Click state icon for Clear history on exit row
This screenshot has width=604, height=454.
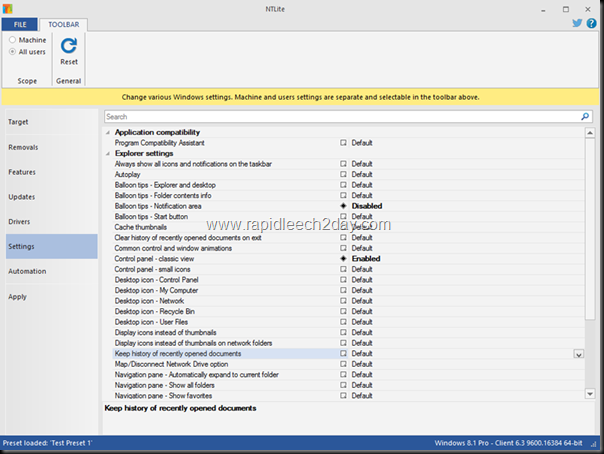(343, 238)
